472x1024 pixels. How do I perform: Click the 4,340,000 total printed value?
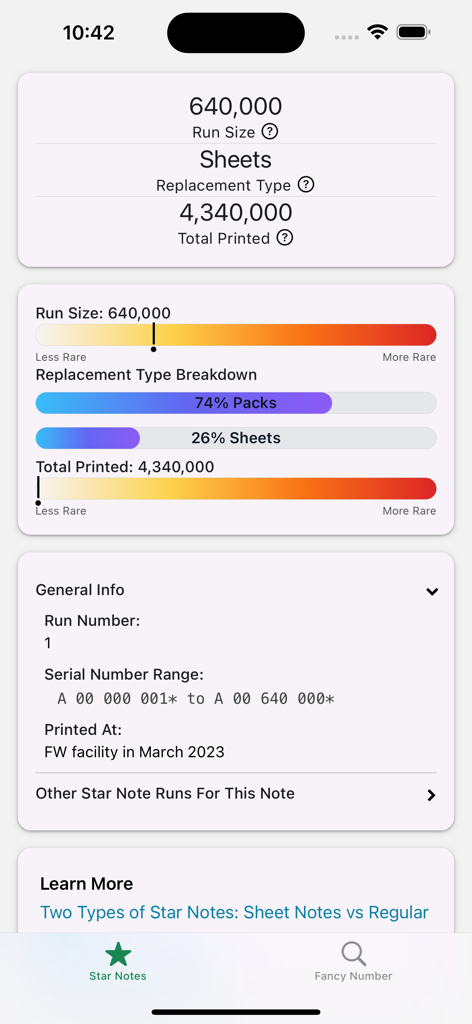coord(236,212)
